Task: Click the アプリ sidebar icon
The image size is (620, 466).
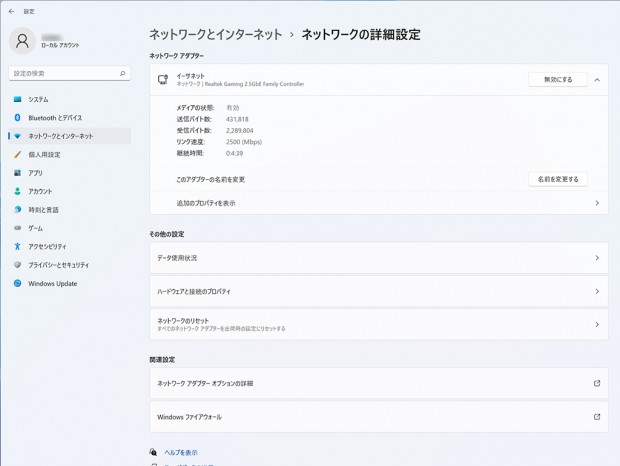Action: pos(17,173)
